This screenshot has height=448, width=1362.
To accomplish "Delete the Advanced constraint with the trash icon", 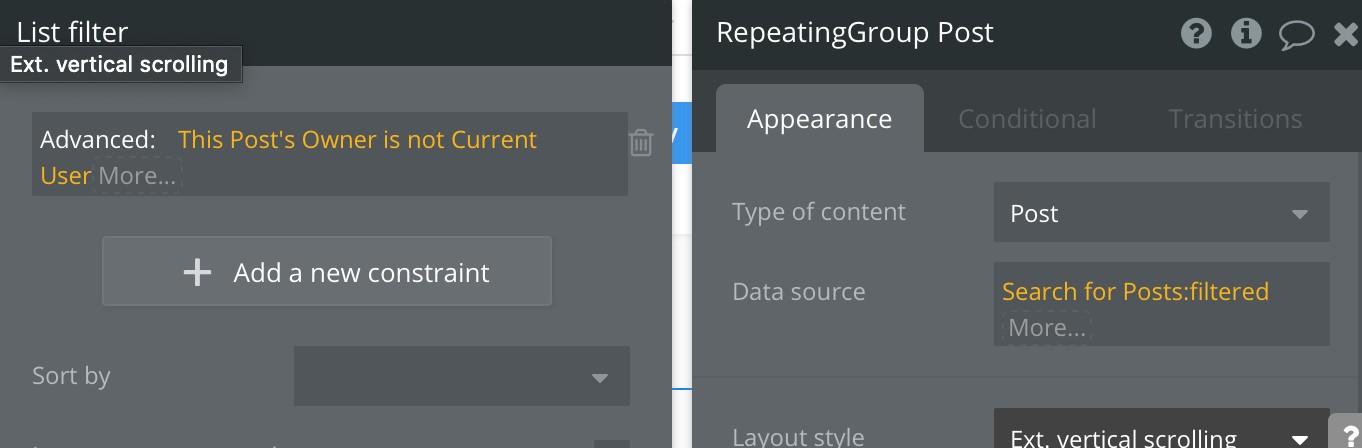I will 641,142.
